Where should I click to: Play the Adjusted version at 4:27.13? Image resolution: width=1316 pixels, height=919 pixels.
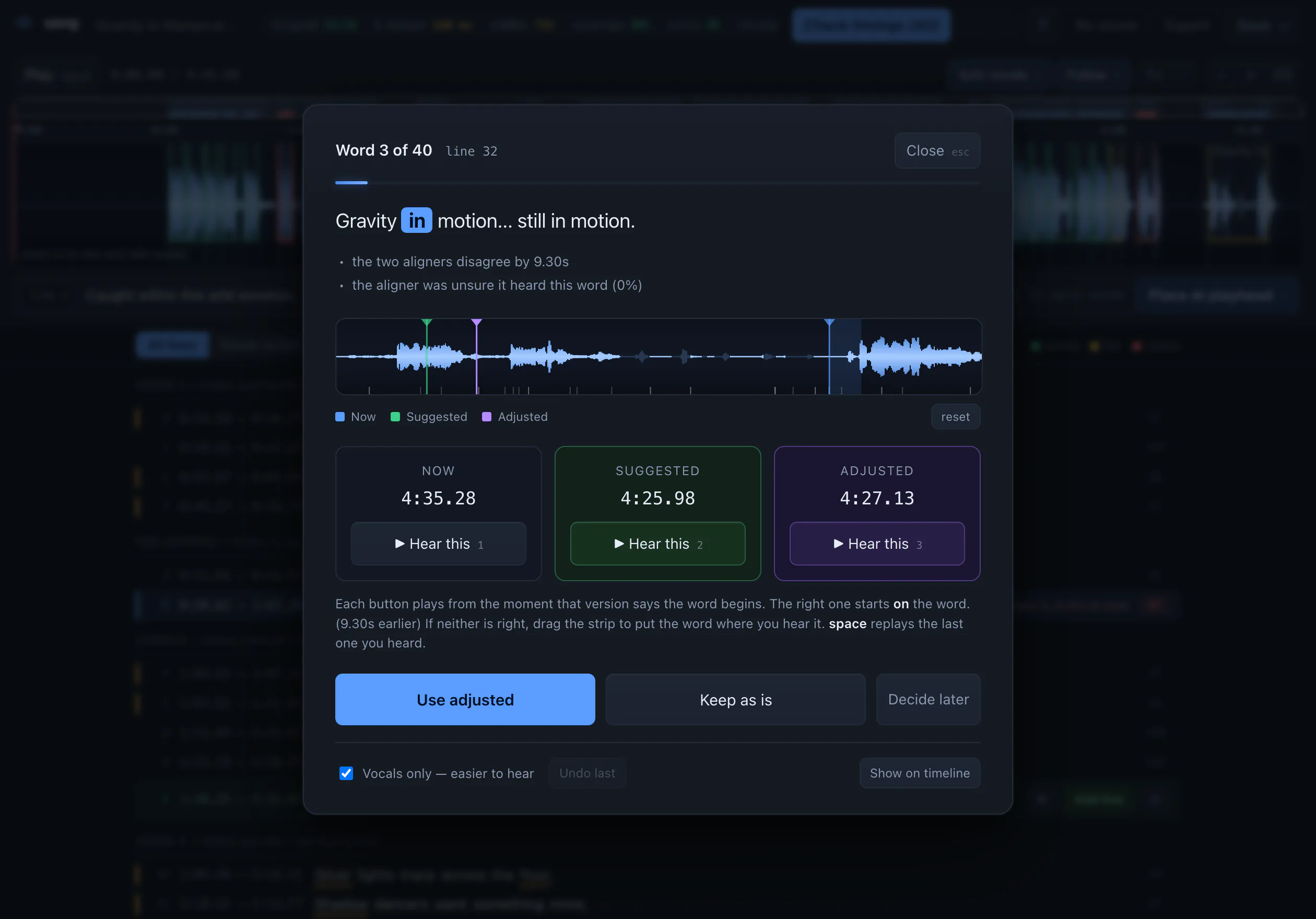[877, 543]
